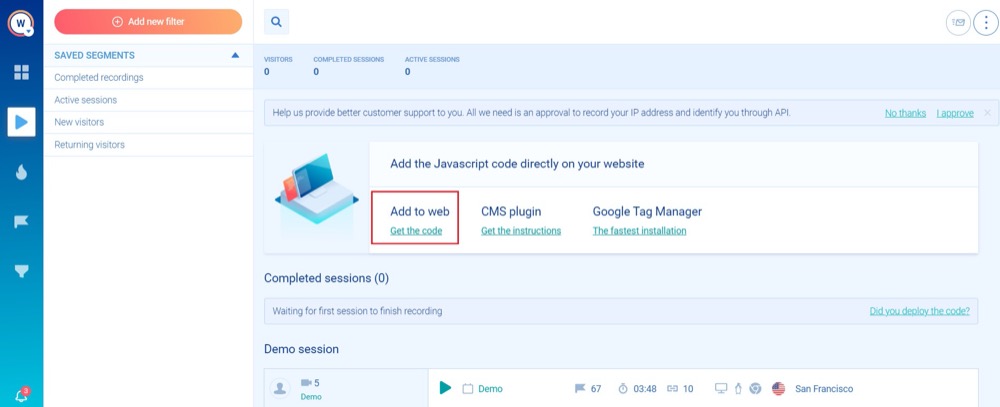Open heatmaps flame icon in sidebar
Screen dimensions: 1000x407
pos(21,172)
